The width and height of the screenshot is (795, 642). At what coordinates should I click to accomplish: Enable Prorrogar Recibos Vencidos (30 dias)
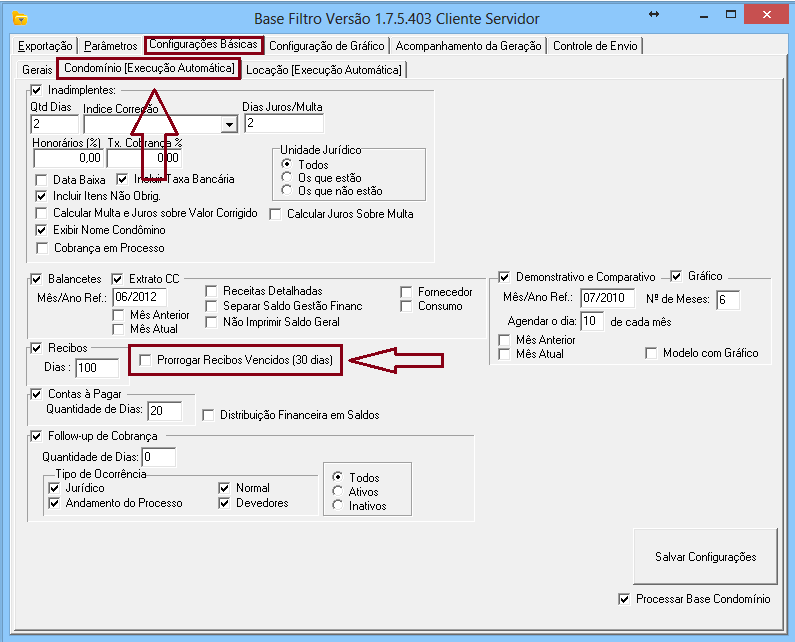coord(147,360)
